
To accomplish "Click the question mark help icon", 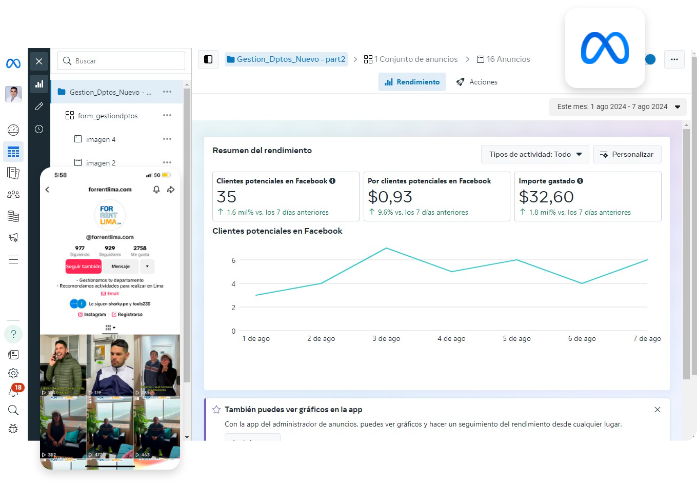I will coord(13,334).
